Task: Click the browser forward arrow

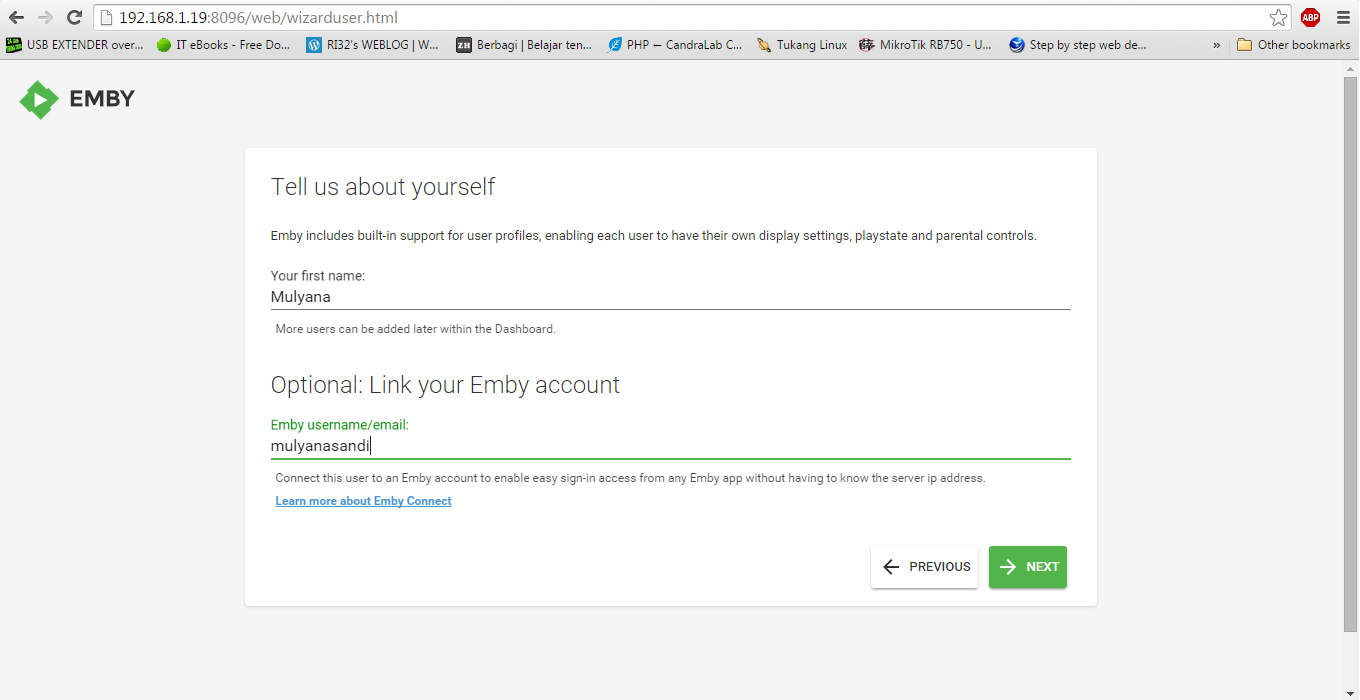Action: 45,17
